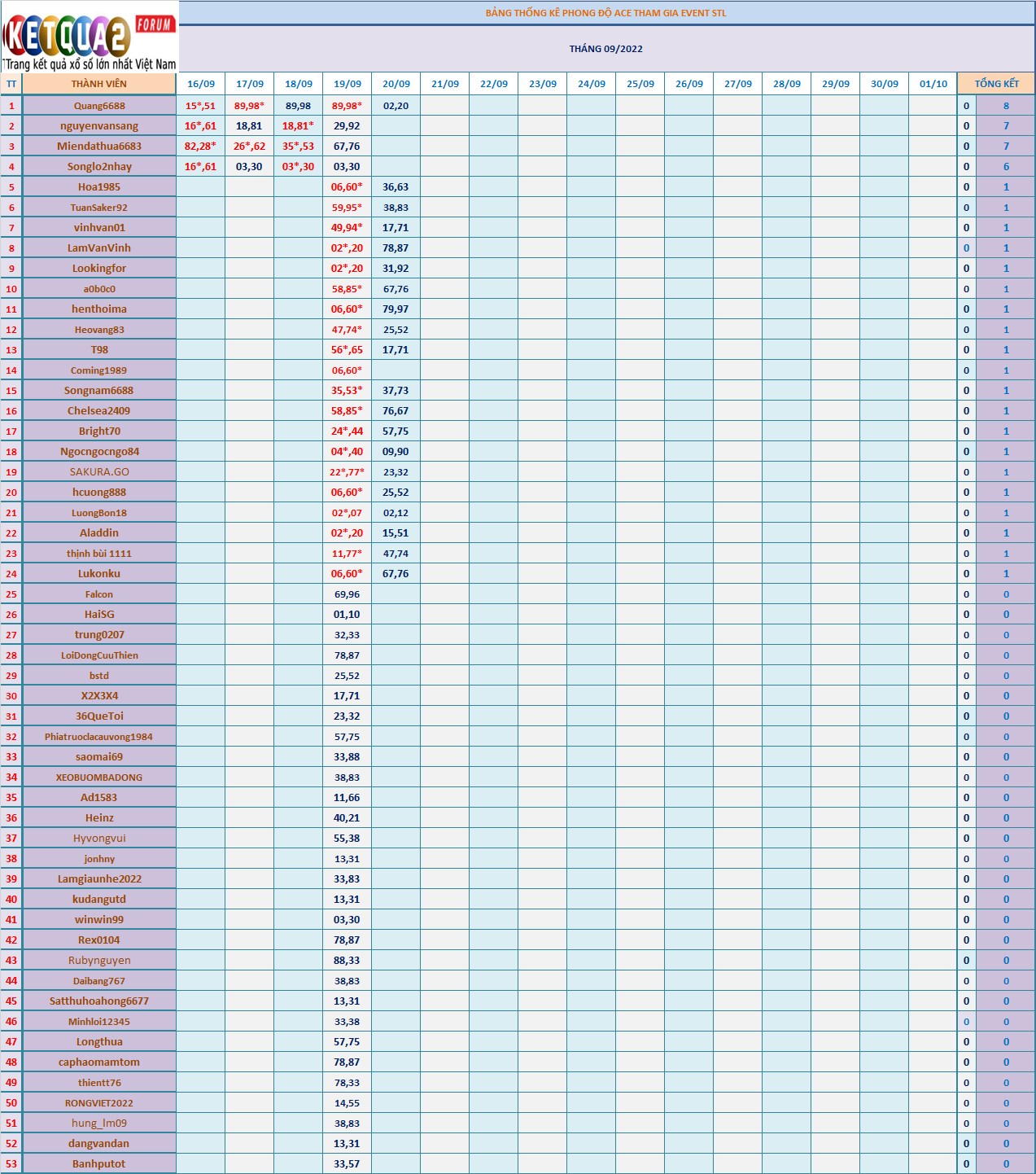Select the 20/09 date column header
Image resolution: width=1036 pixels, height=1174 pixels.
tap(396, 84)
